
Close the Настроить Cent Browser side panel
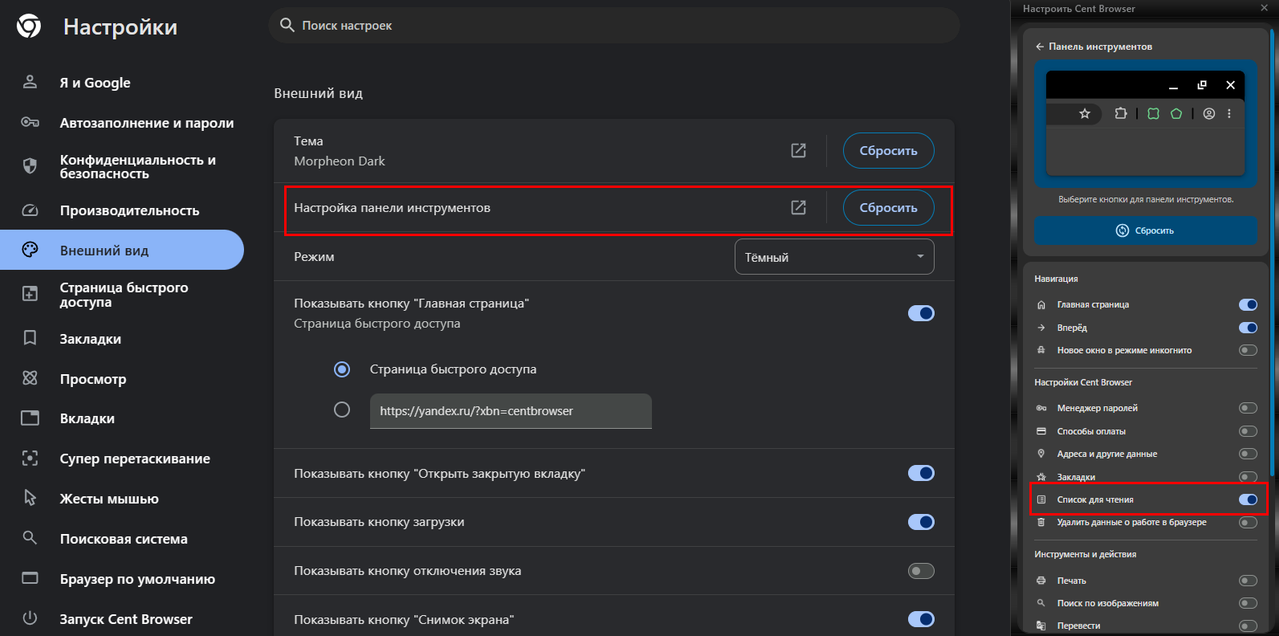[1265, 8]
